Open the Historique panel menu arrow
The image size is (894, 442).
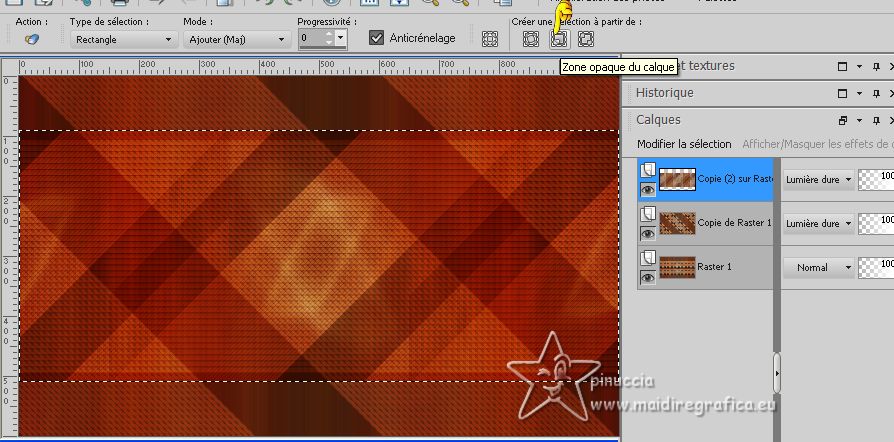(859, 93)
